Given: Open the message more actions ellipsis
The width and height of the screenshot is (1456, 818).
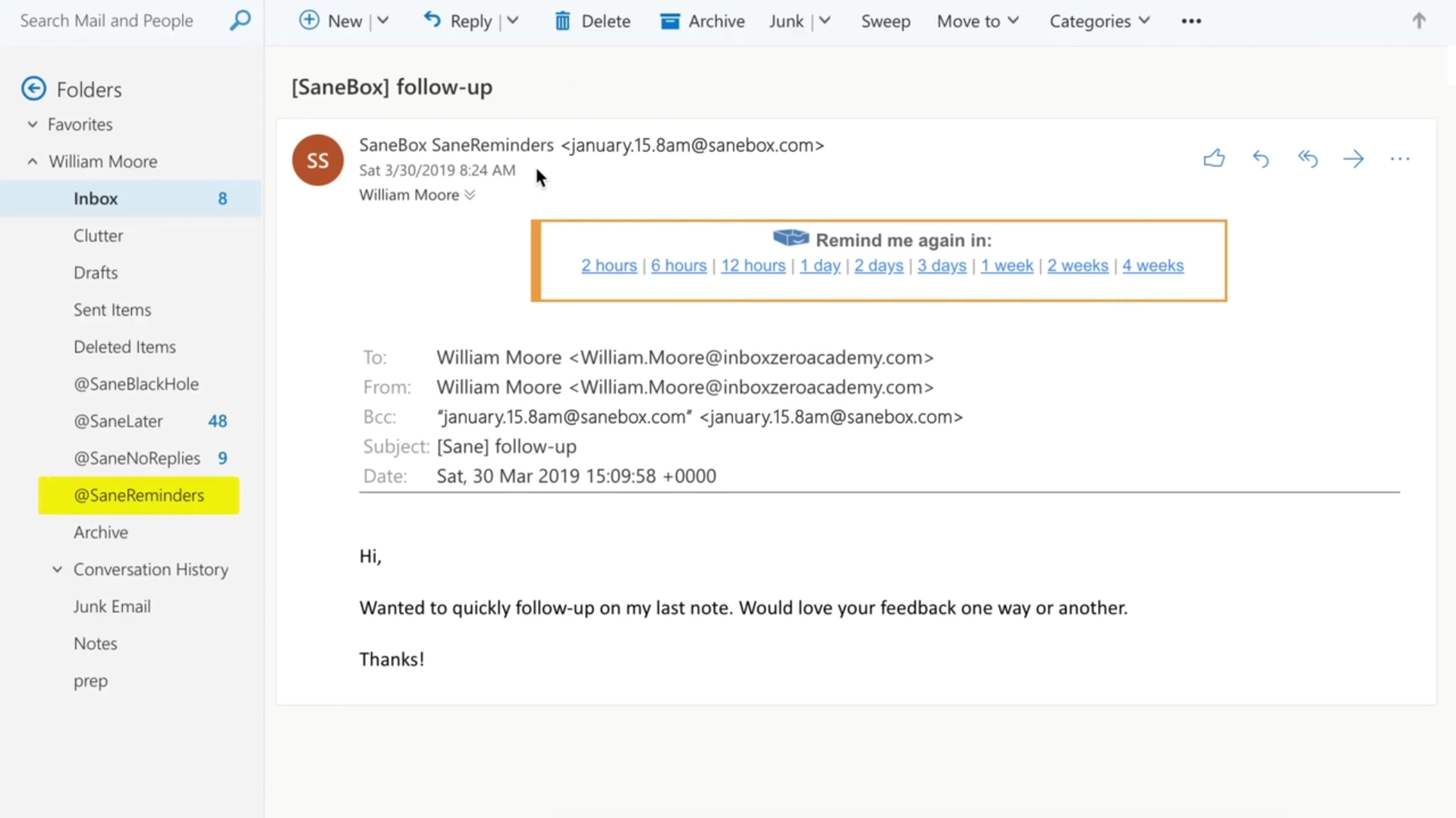Looking at the screenshot, I should click(1400, 159).
